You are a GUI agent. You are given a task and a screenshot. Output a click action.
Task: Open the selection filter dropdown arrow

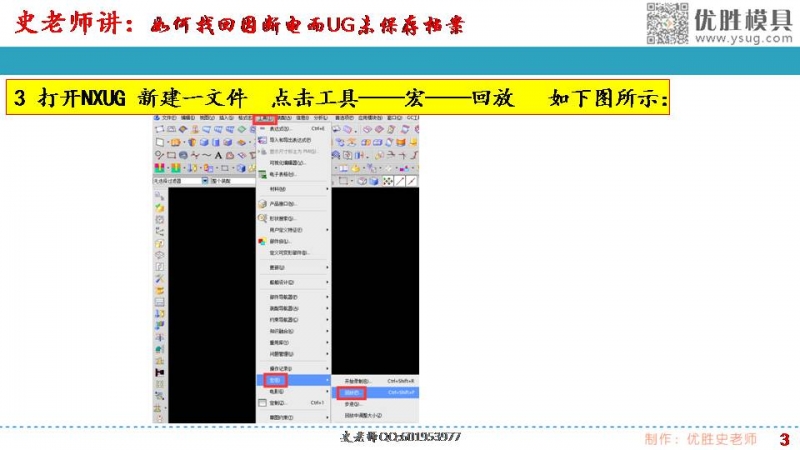click(205, 181)
